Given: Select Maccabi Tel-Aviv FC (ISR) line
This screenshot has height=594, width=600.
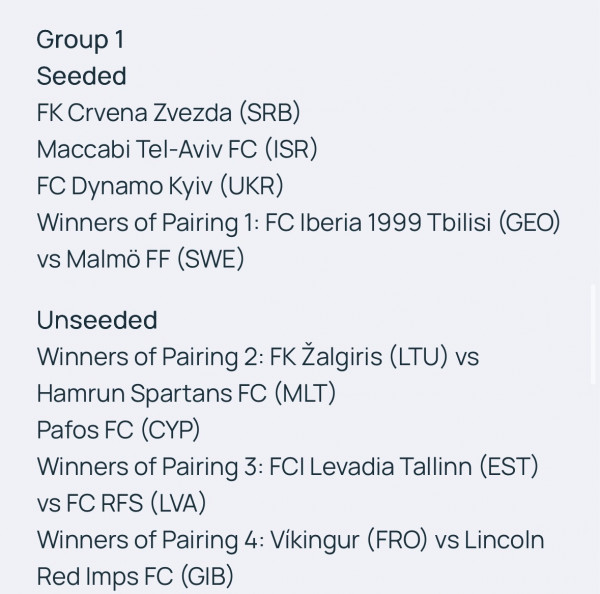Looking at the screenshot, I should point(177,149).
